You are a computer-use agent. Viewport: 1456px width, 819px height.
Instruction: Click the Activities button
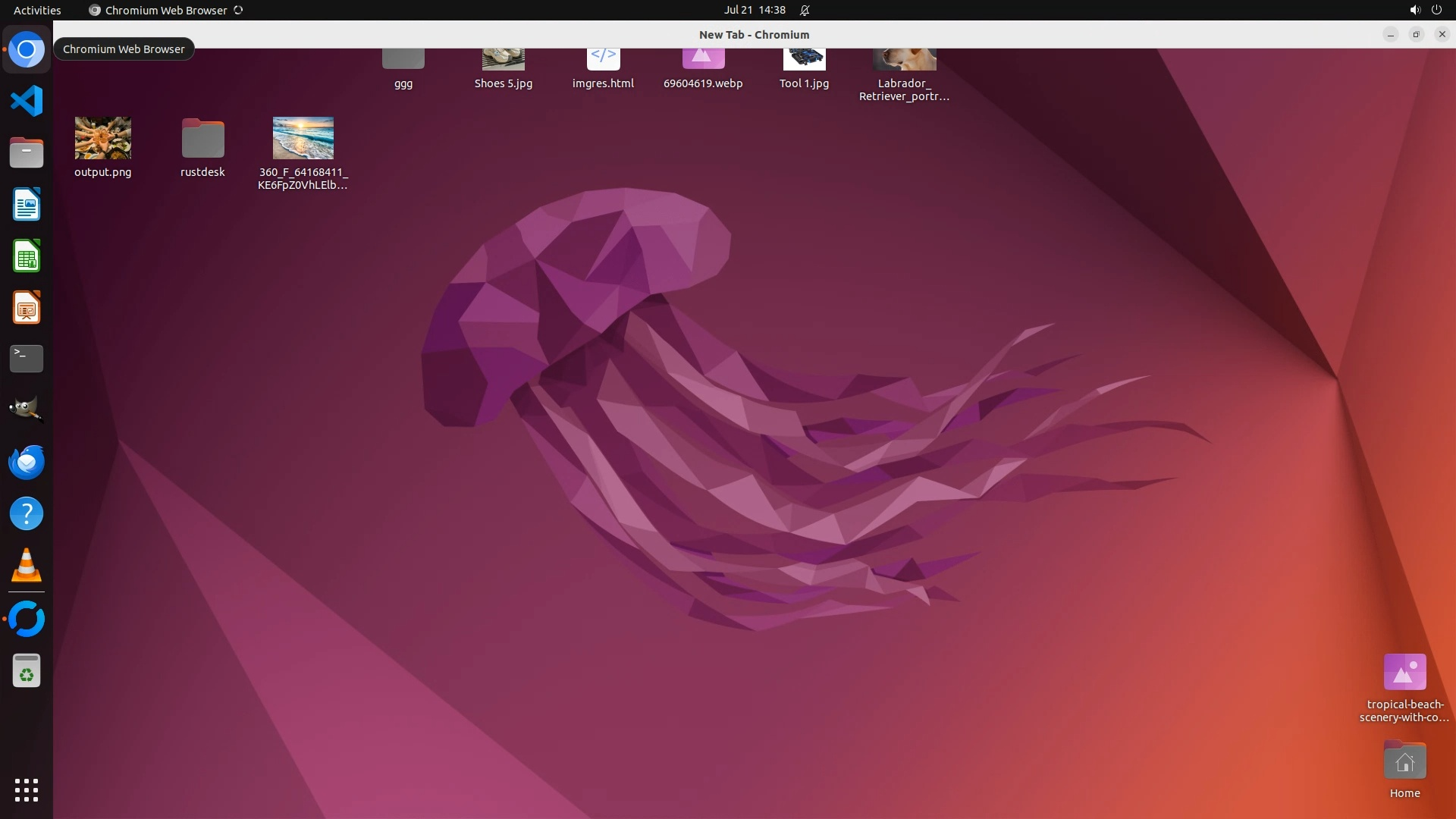[37, 10]
